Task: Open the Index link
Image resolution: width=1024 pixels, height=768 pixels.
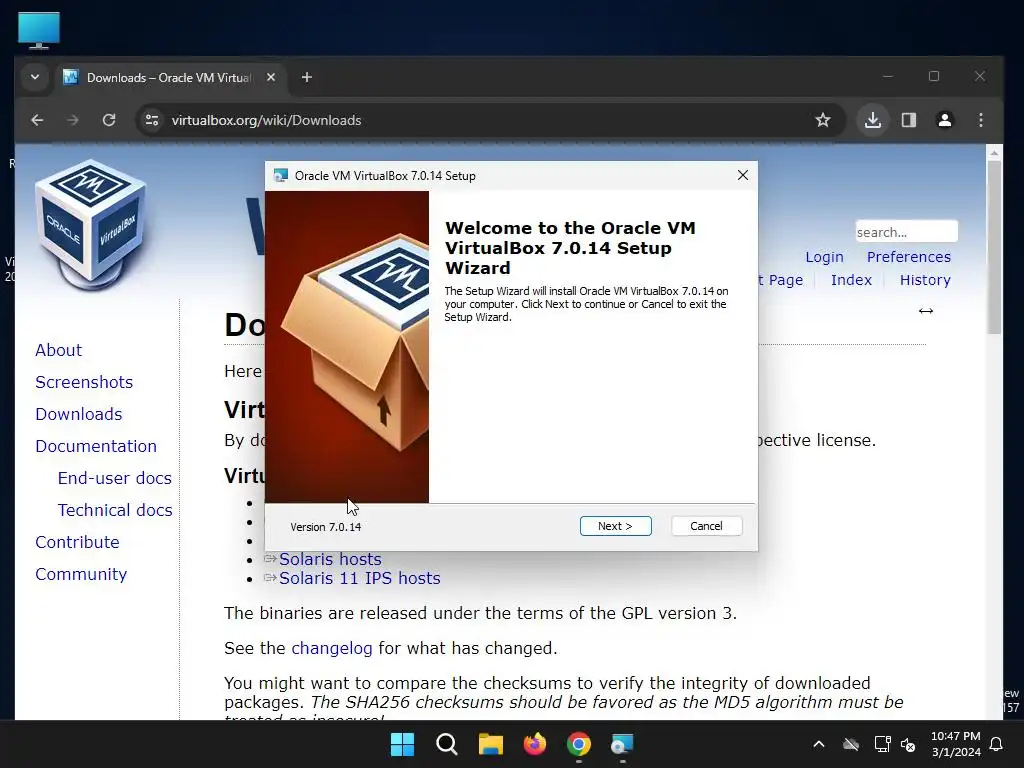Action: (851, 280)
